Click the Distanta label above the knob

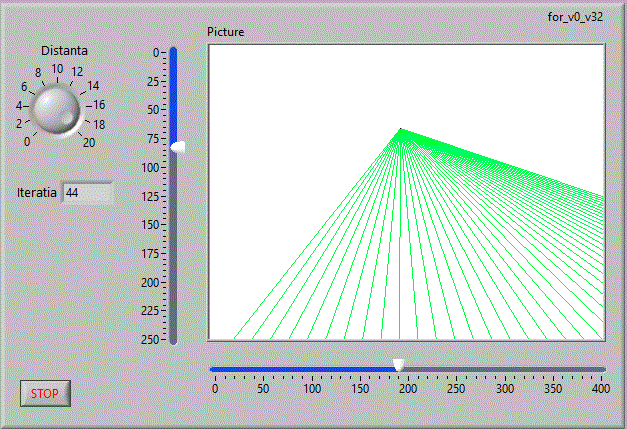point(64,50)
